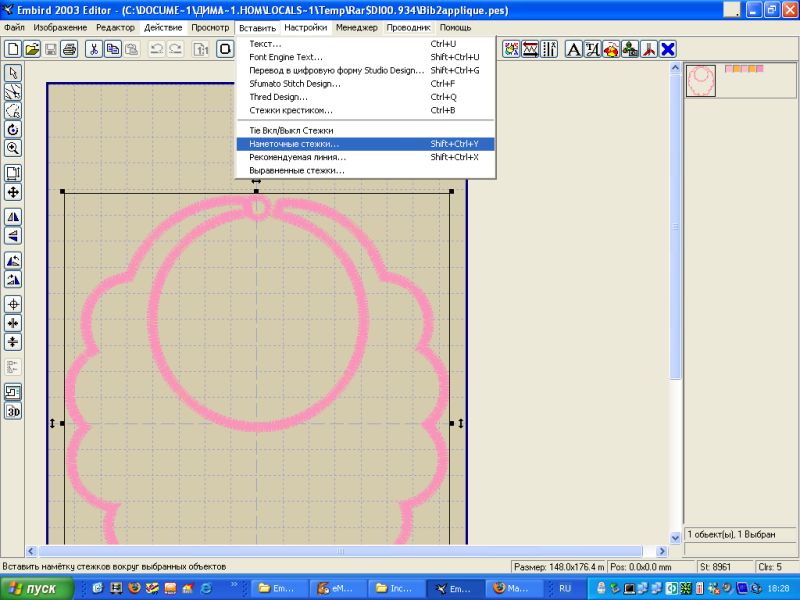Screen dimensions: 800x600
Task: Click the Text 'A' tool icon
Action: 574,49
